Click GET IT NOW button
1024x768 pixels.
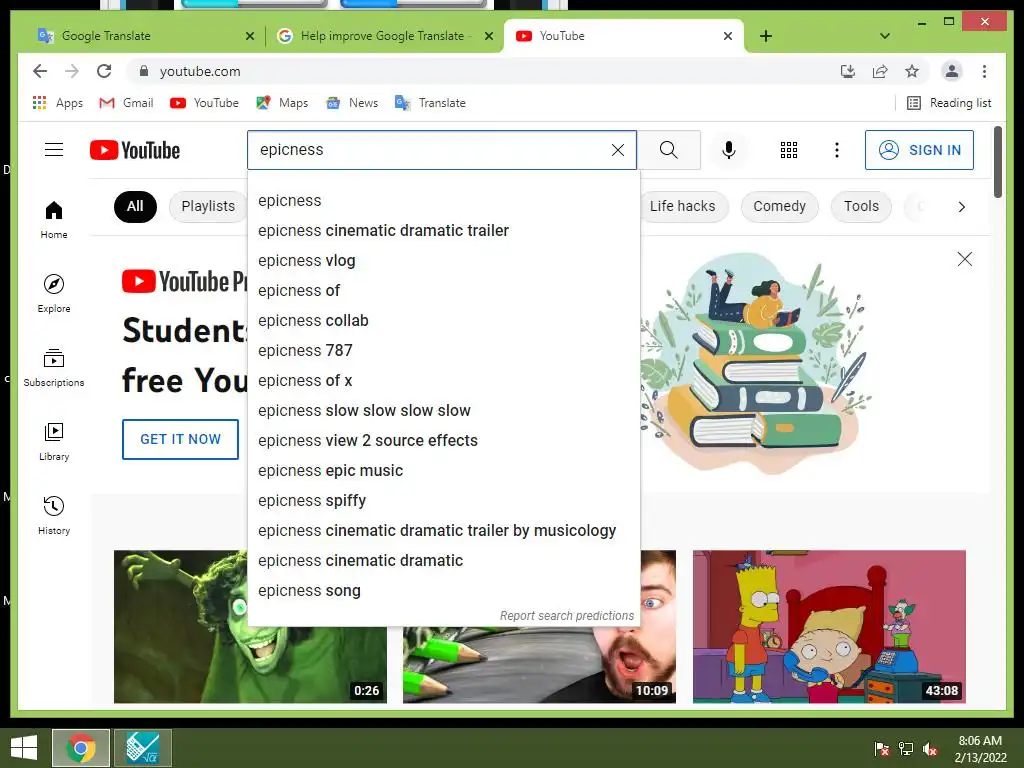(x=180, y=440)
